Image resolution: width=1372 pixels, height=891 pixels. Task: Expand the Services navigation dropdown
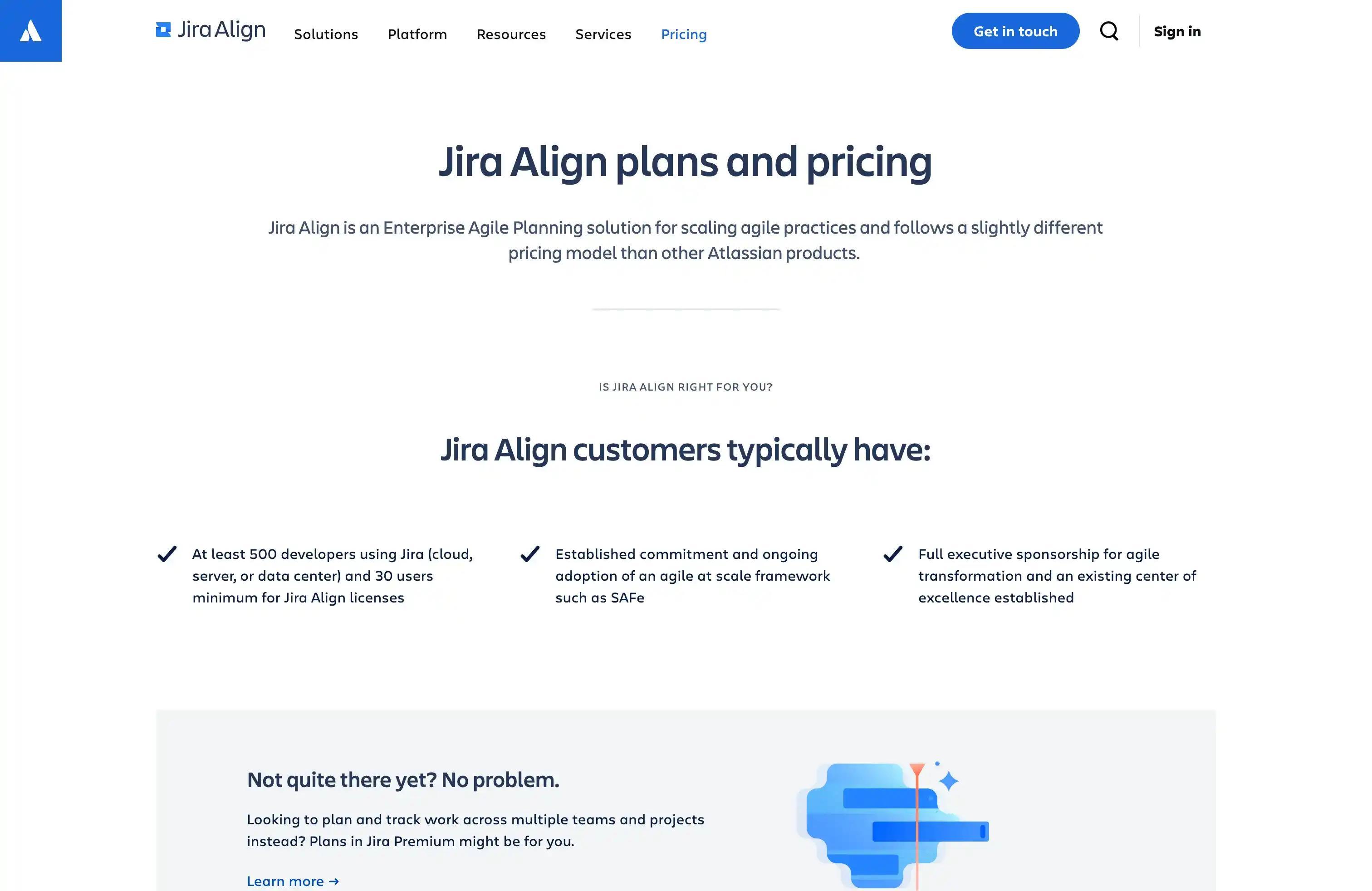tap(603, 34)
